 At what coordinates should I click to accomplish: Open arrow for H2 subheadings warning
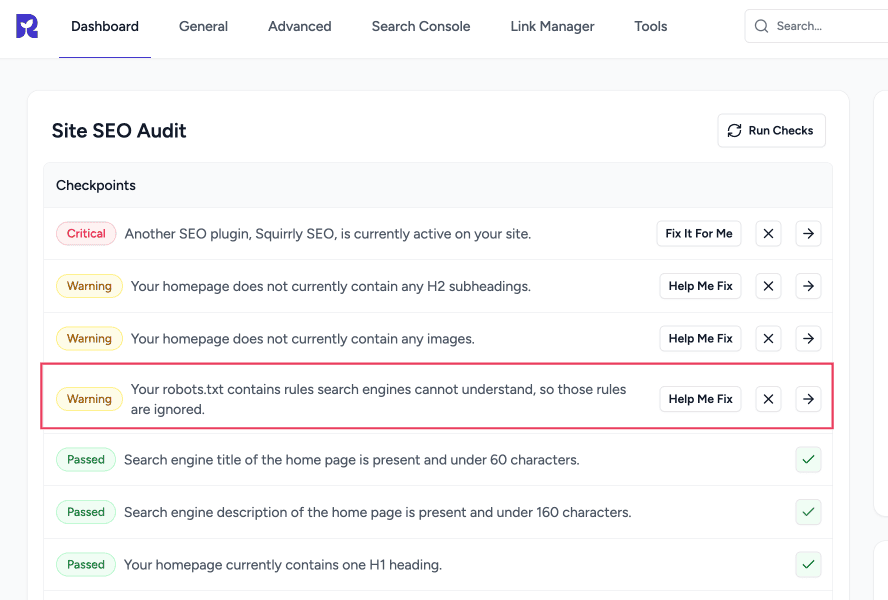click(x=808, y=286)
